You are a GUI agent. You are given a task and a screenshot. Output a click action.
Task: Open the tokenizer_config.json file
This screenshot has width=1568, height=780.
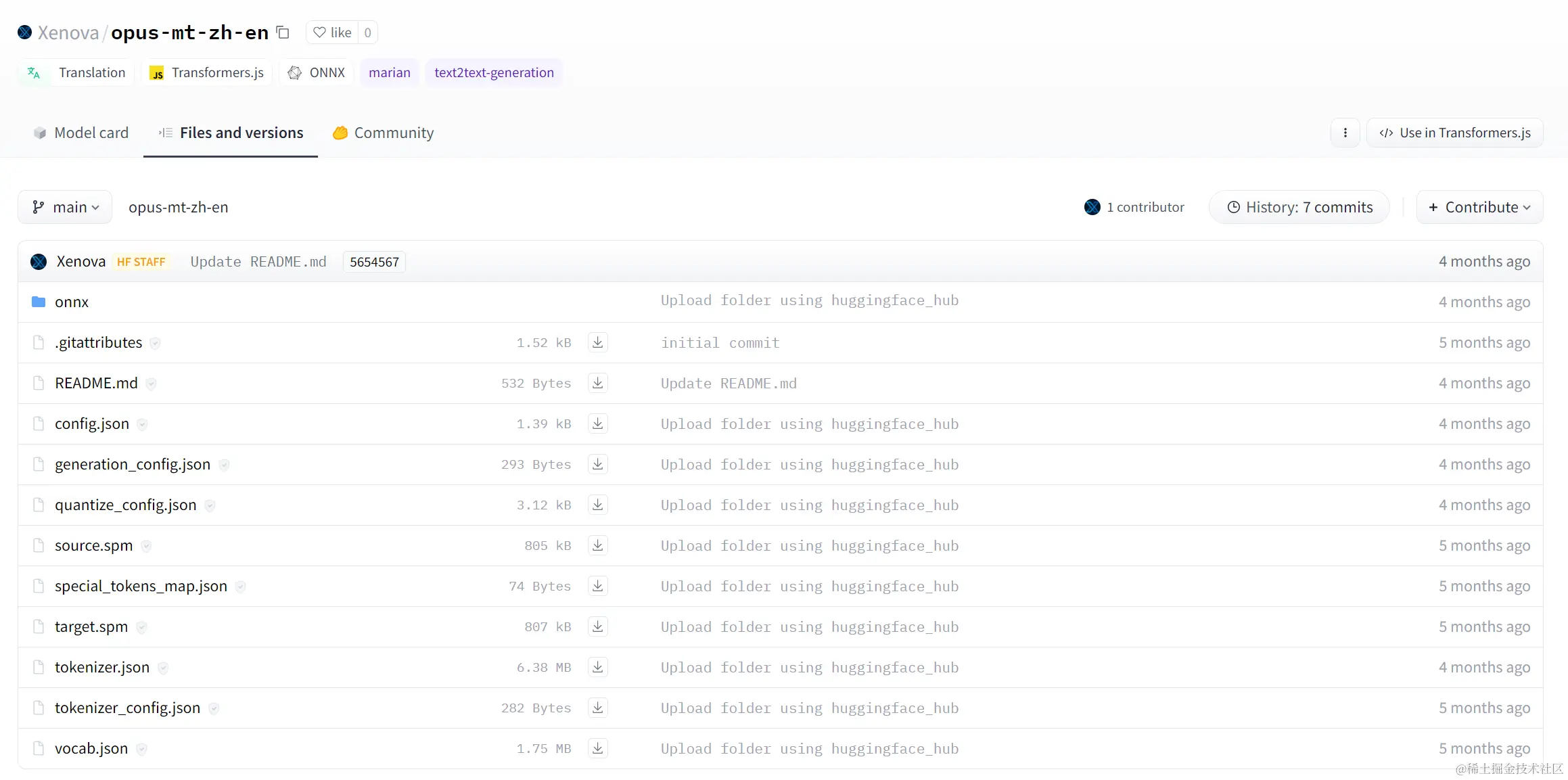(128, 708)
